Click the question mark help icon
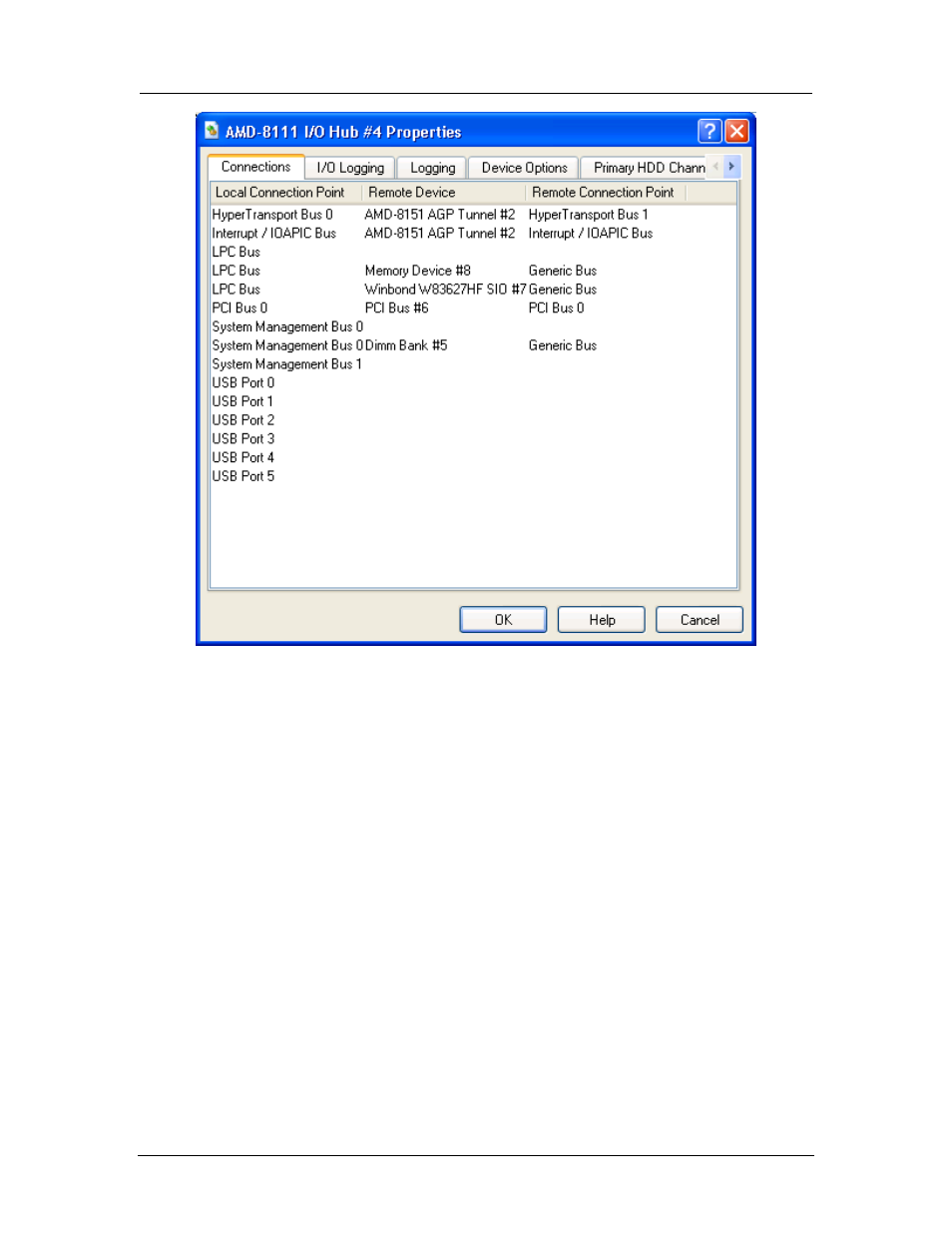The width and height of the screenshot is (952, 1233). click(x=710, y=131)
